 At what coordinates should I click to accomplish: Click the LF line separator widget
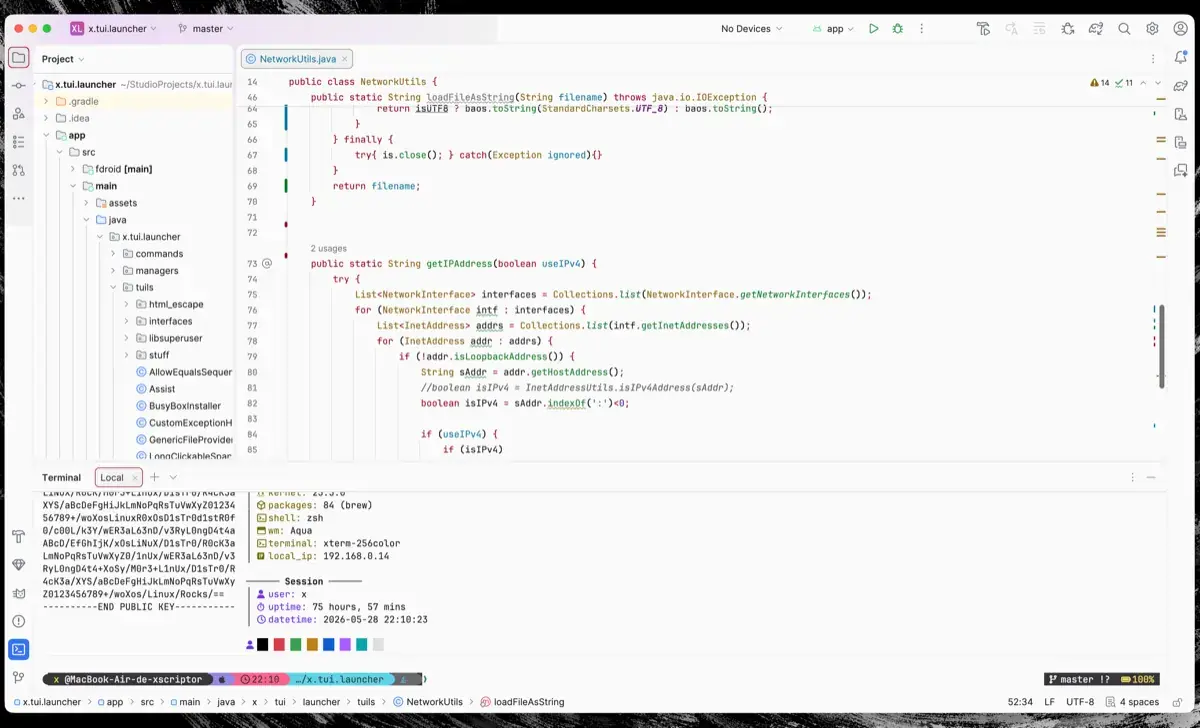click(x=1050, y=702)
